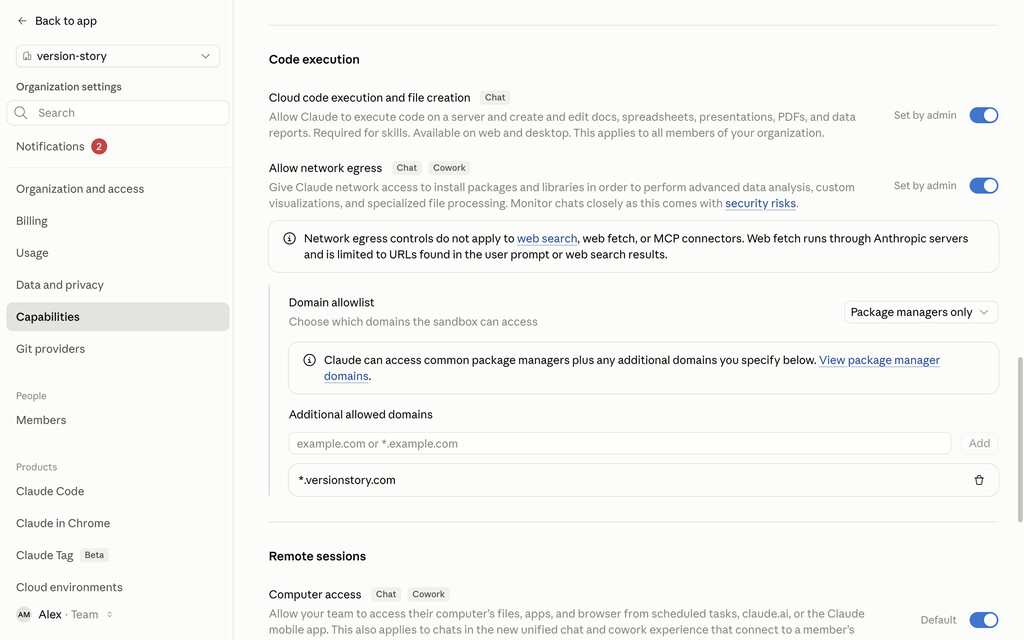Click the additional allowed domains input

(619, 443)
